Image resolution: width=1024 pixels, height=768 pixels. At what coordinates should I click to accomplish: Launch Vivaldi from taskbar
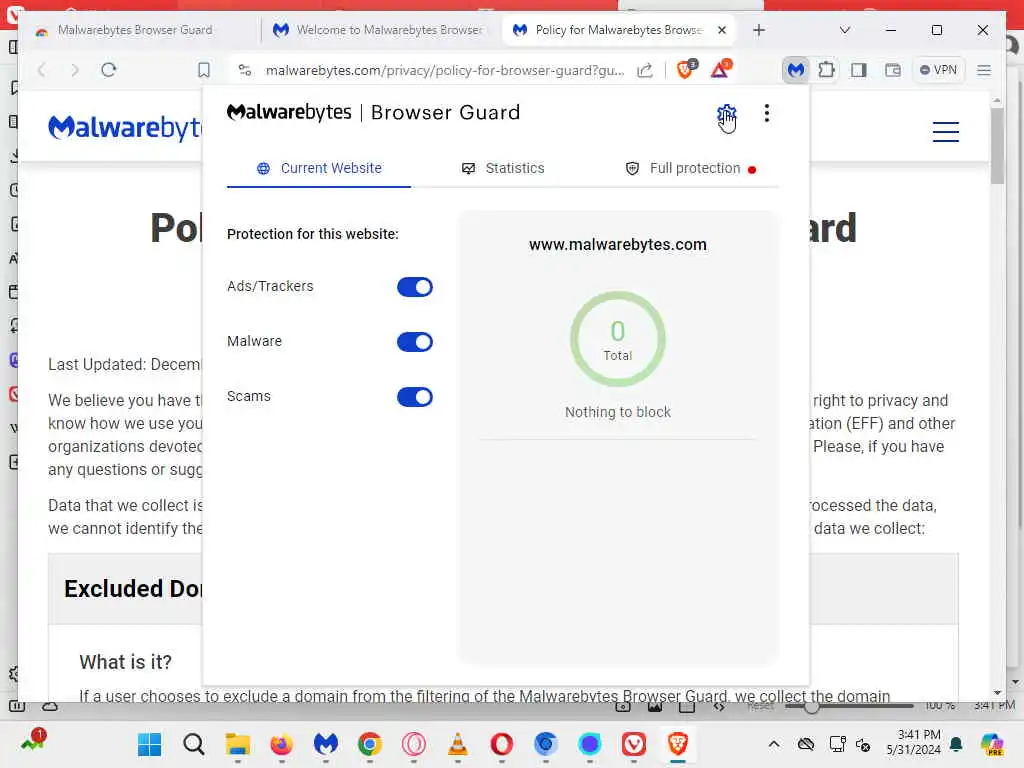[x=633, y=744]
